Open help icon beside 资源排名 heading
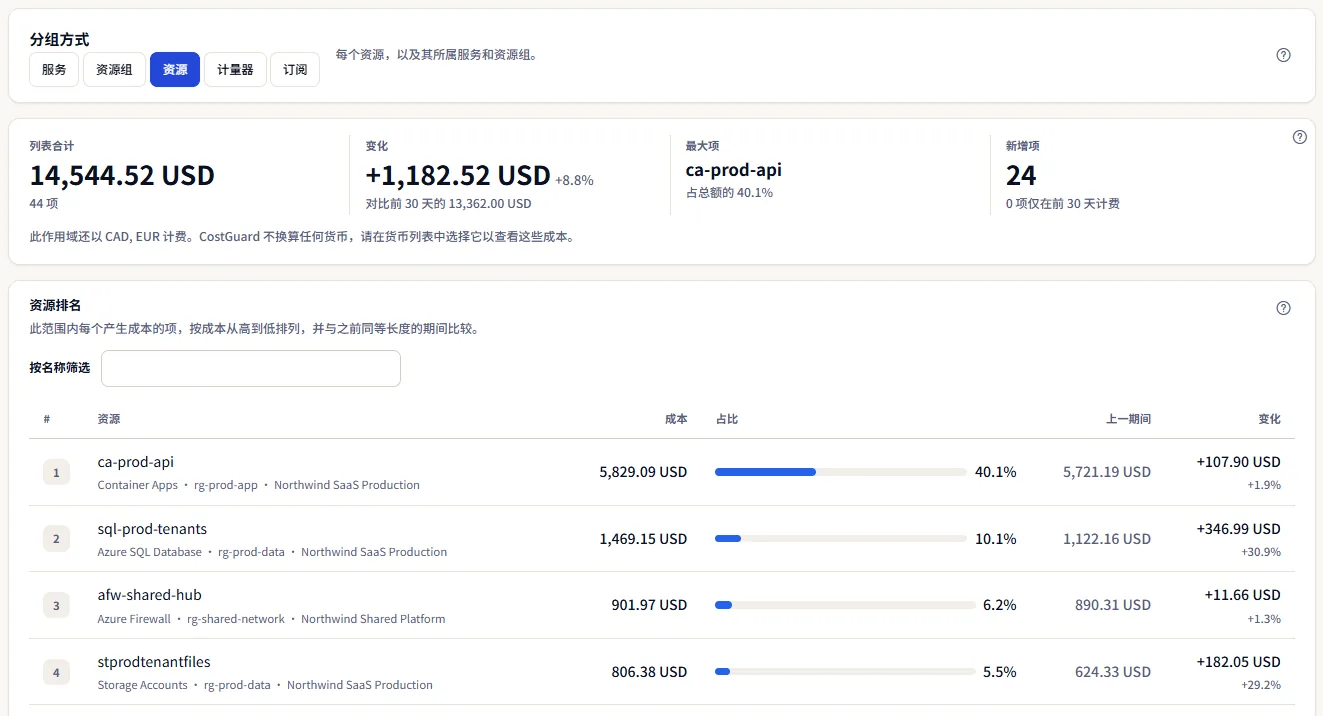 tap(1284, 308)
